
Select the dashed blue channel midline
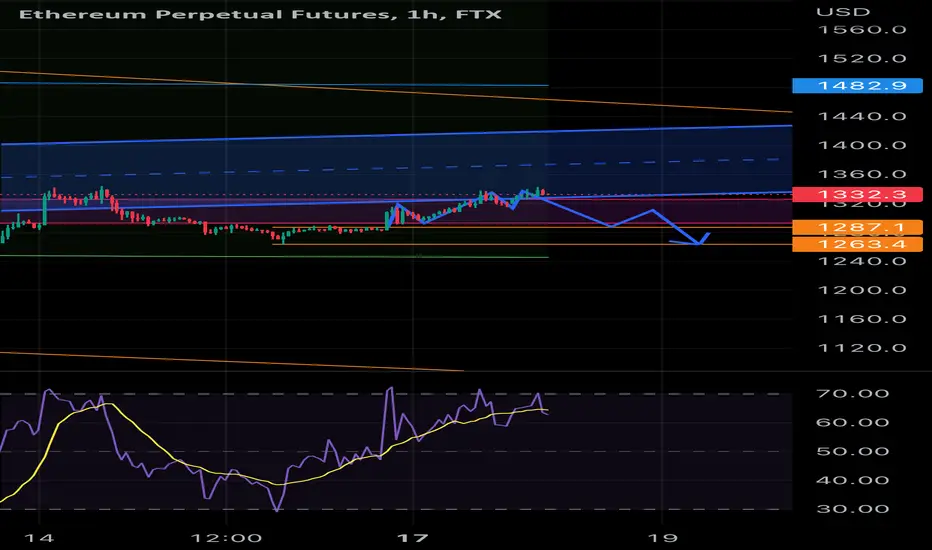pos(392,168)
